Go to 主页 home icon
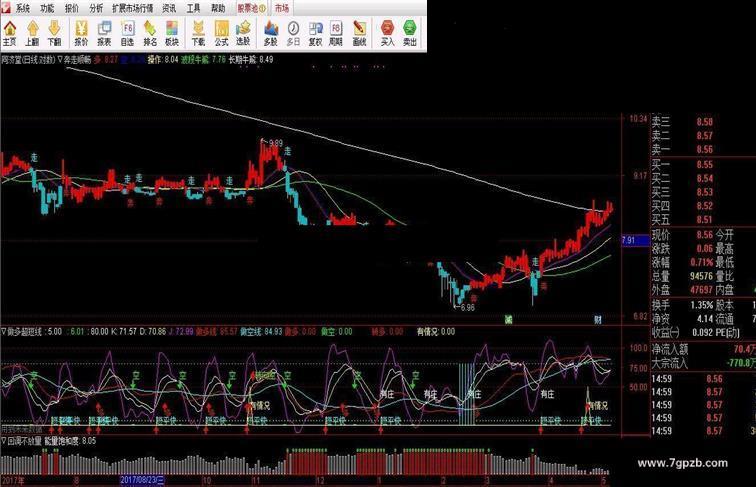Viewport: 756px width, 487px height. pyautogui.click(x=10, y=33)
